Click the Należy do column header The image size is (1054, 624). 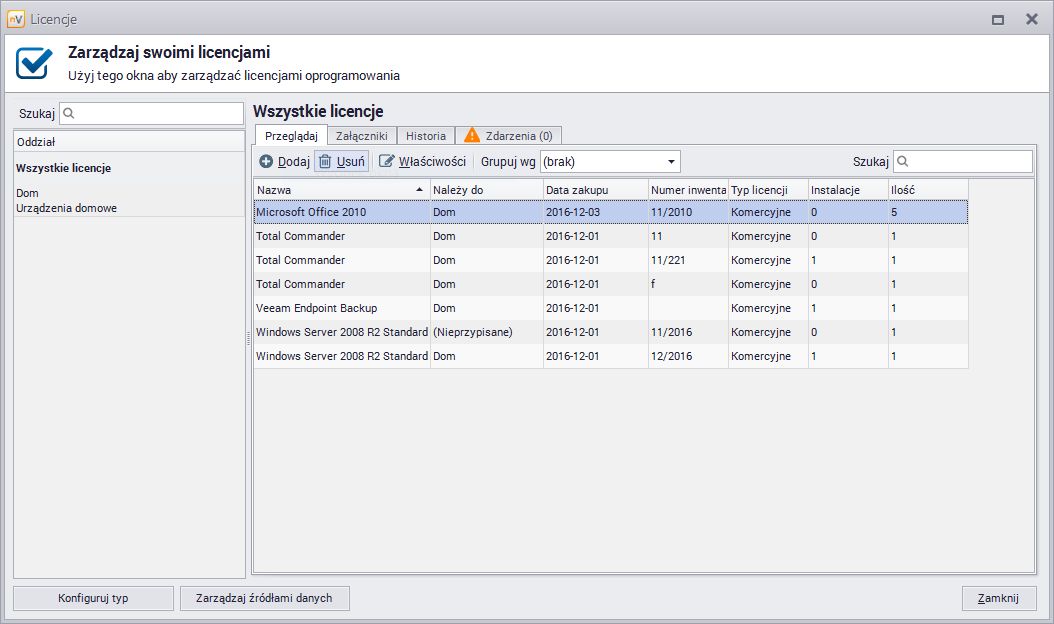click(487, 190)
